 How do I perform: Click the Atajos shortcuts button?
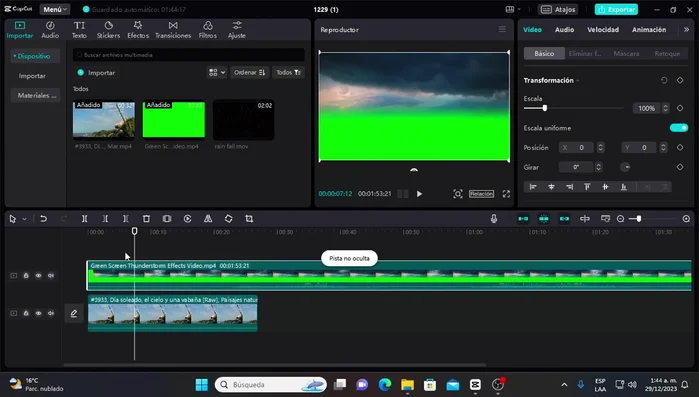(559, 9)
